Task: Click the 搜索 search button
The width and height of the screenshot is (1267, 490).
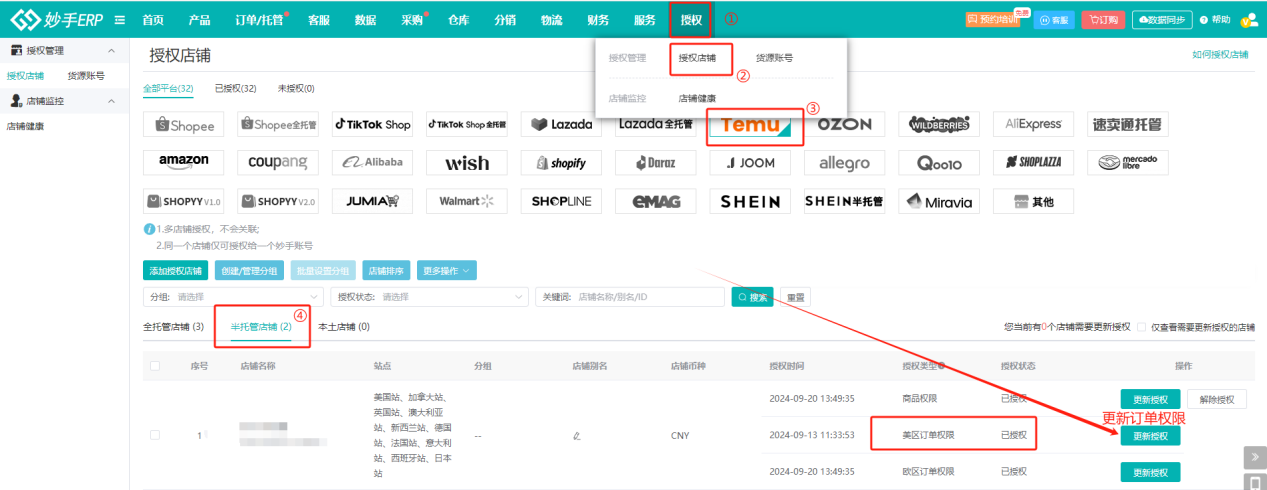Action: (753, 297)
